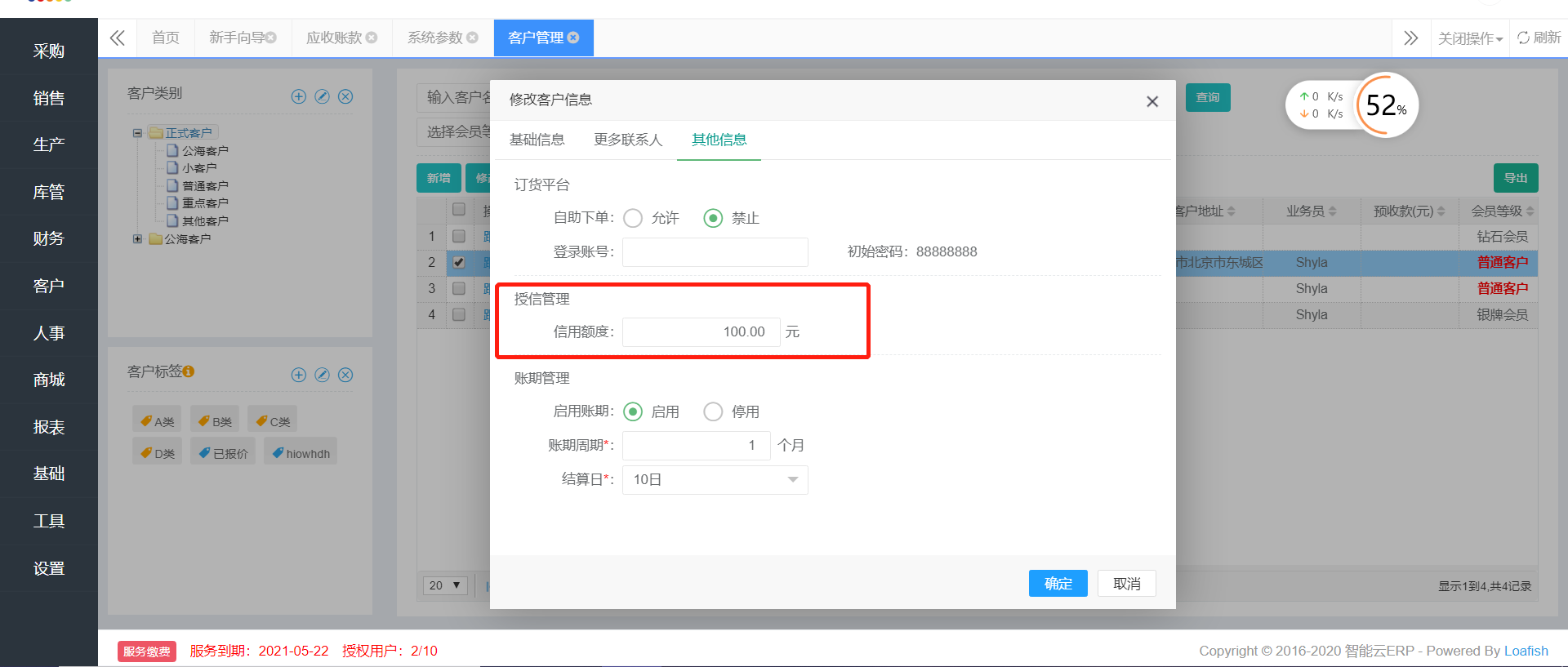Collapse sidebar with double-left arrow
Image resolution: width=1568 pixels, height=667 pixels.
(x=118, y=38)
